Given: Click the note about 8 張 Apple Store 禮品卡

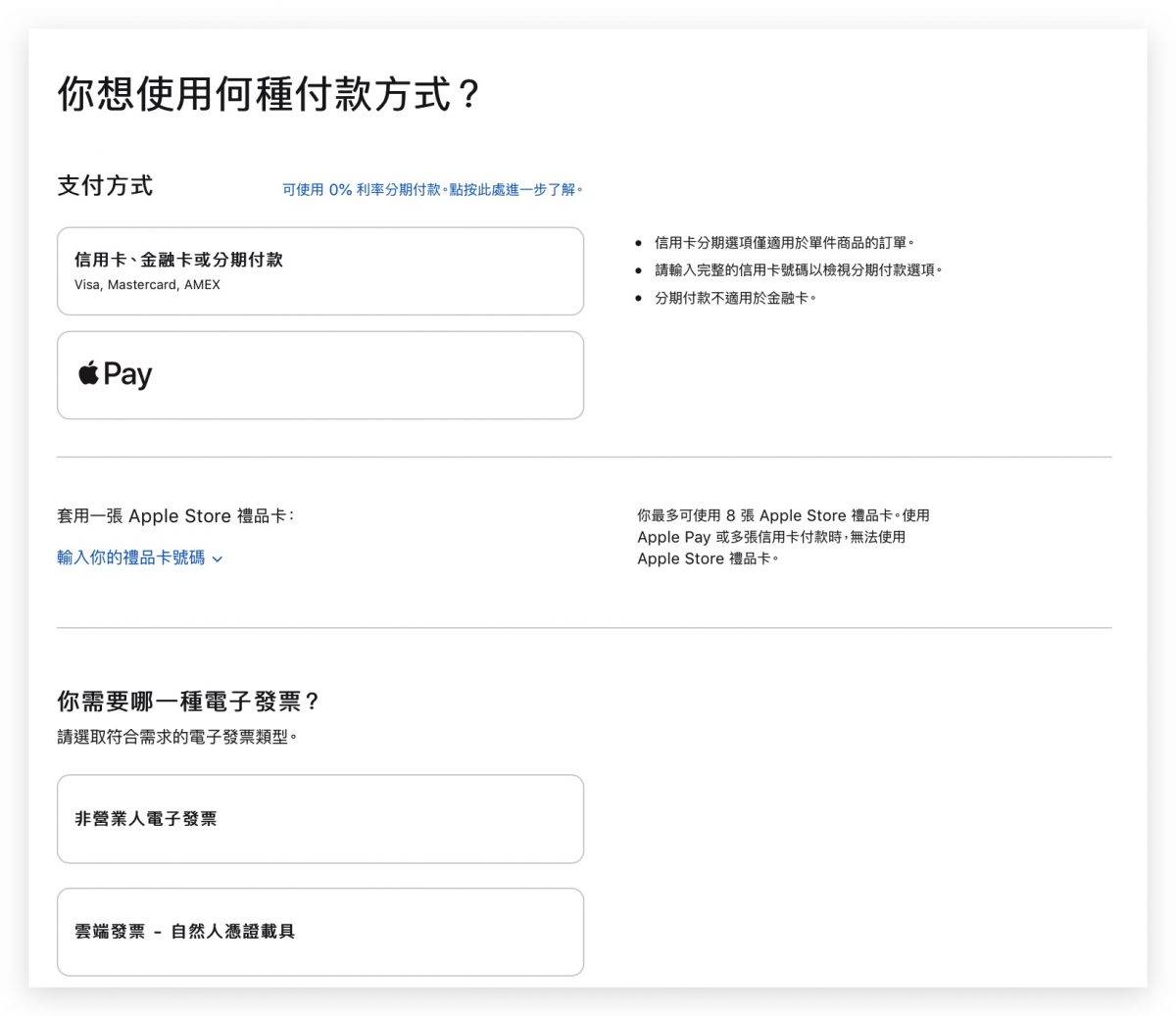Looking at the screenshot, I should 782,537.
